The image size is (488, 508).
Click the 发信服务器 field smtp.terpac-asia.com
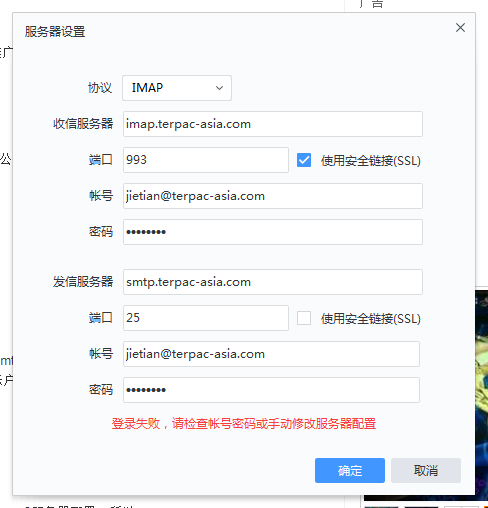click(273, 282)
